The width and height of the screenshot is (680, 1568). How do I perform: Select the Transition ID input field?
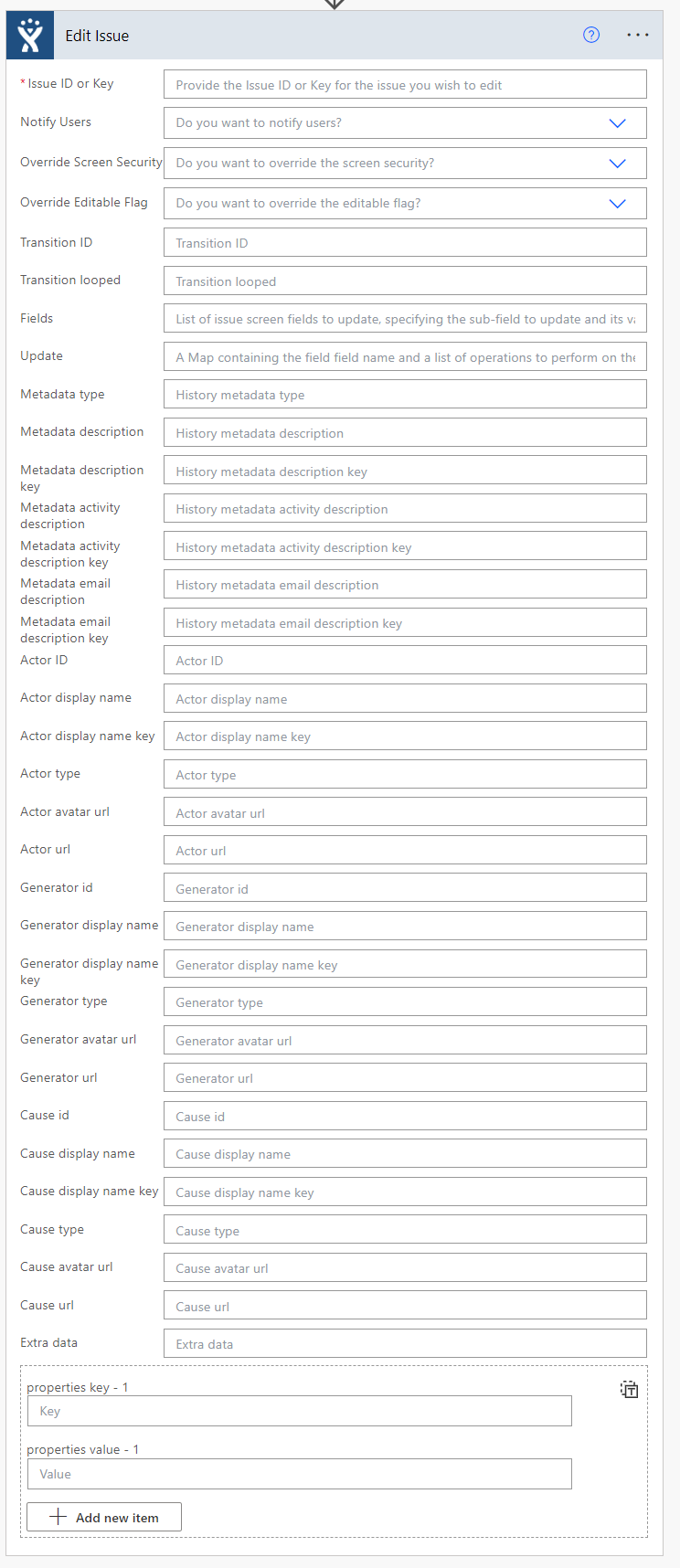pyautogui.click(x=405, y=243)
